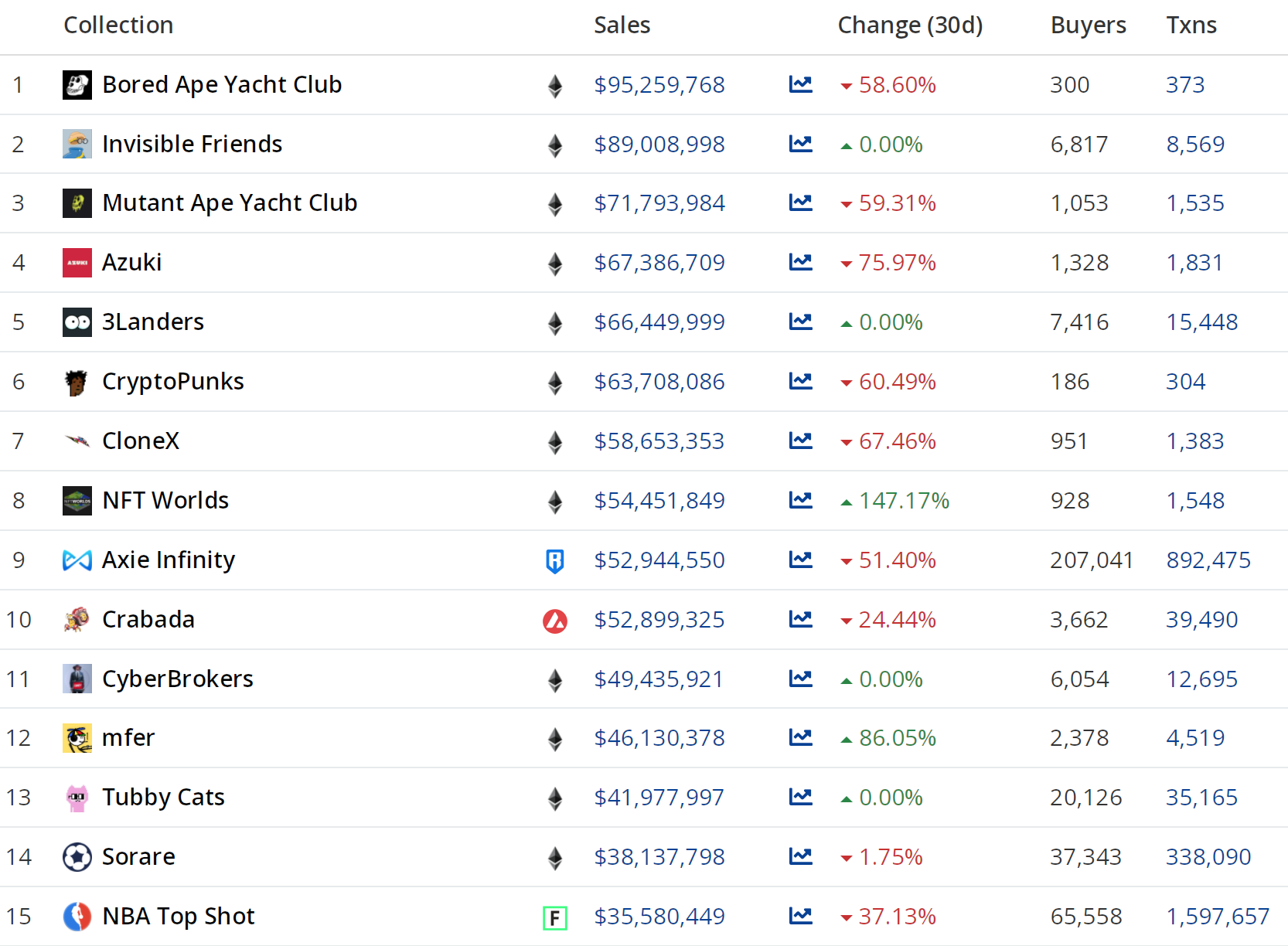Open the chart icon for 3Landers
The width and height of the screenshot is (1288, 946).
[x=800, y=322]
